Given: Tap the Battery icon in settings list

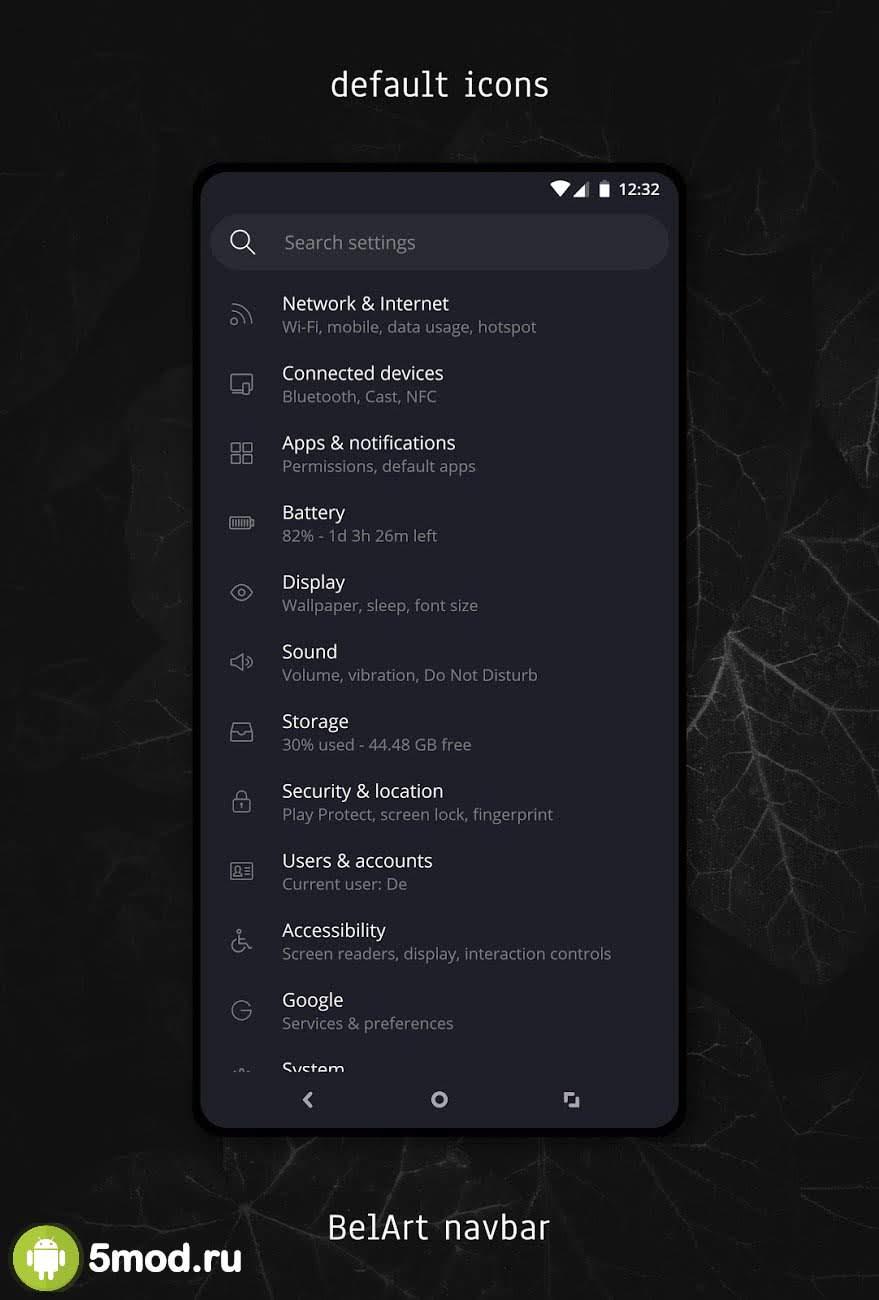Looking at the screenshot, I should coord(241,523).
